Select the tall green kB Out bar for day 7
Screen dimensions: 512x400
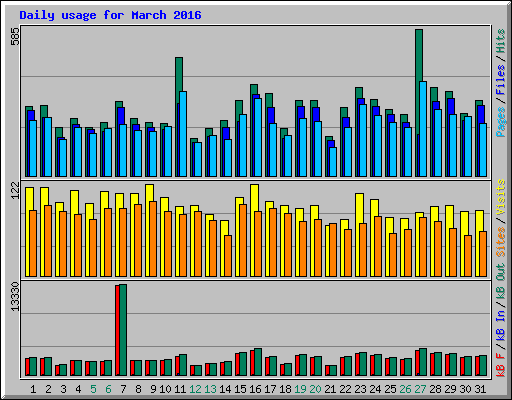pos(123,330)
